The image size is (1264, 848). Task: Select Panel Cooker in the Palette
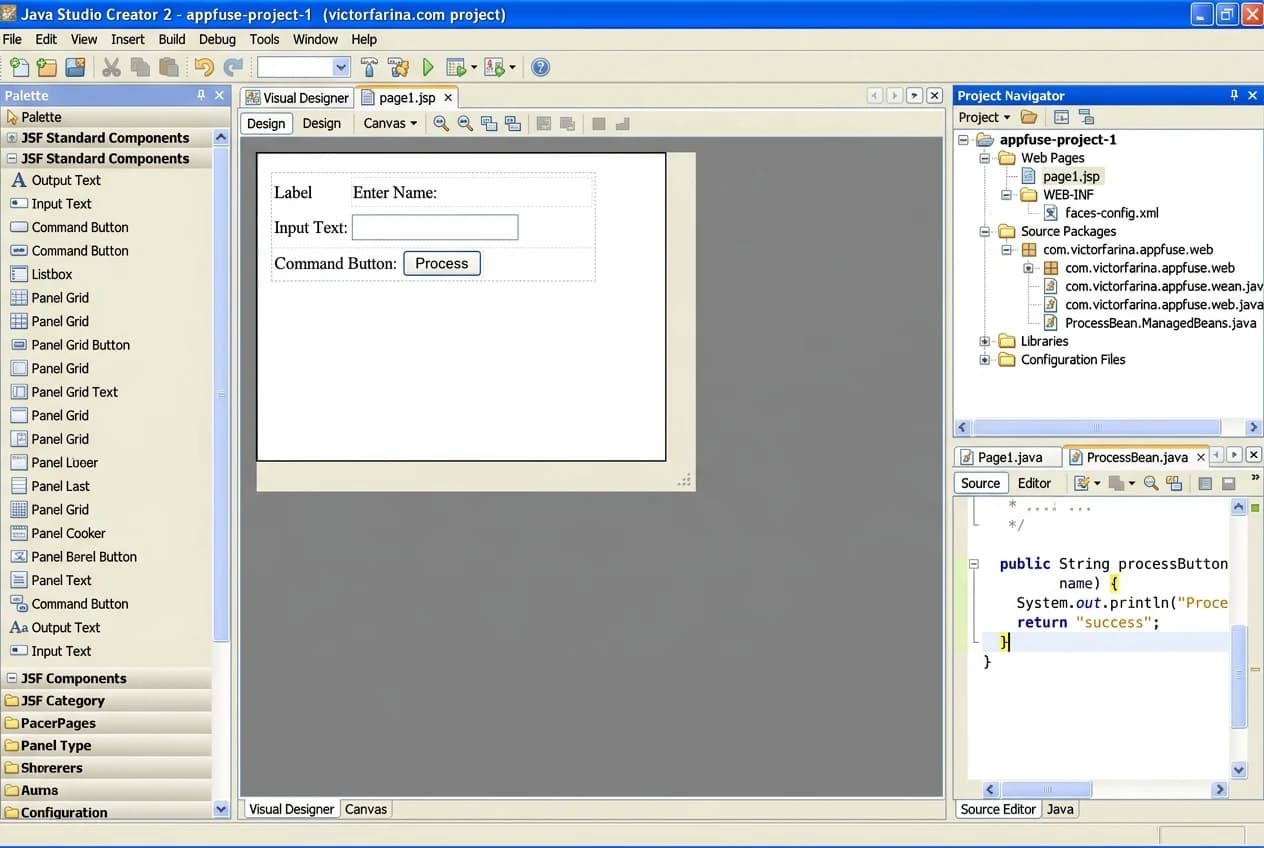pos(58,533)
